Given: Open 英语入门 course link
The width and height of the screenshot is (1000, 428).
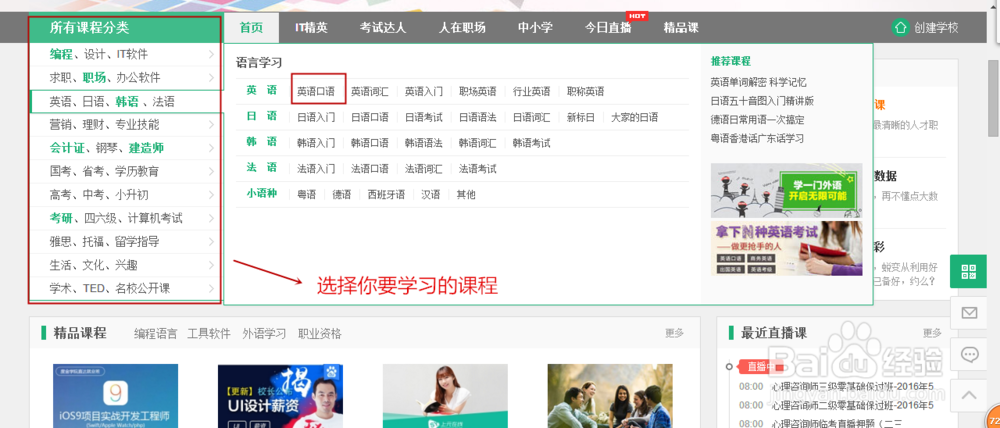Looking at the screenshot, I should point(423,91).
